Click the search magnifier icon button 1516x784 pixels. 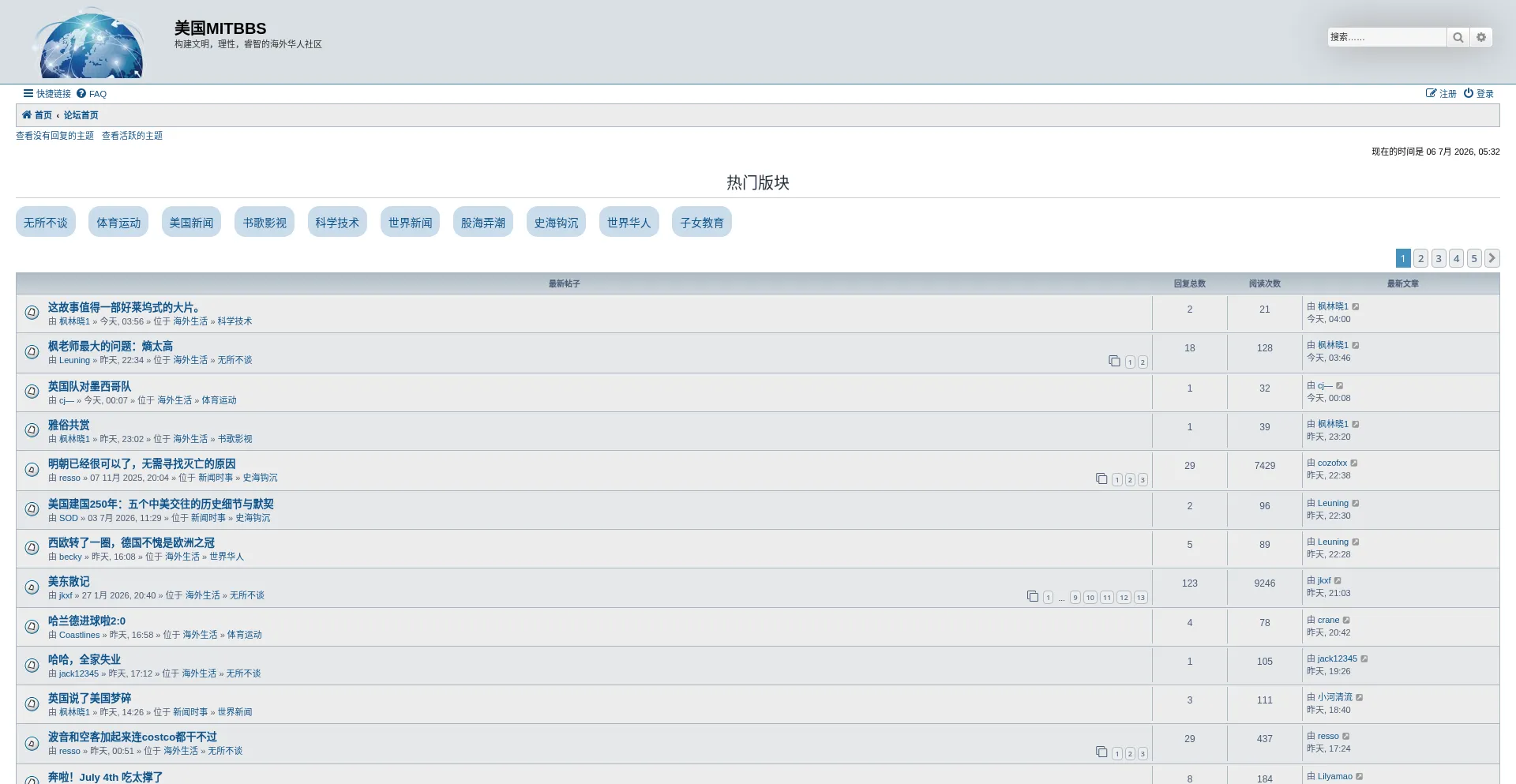pos(1458,37)
